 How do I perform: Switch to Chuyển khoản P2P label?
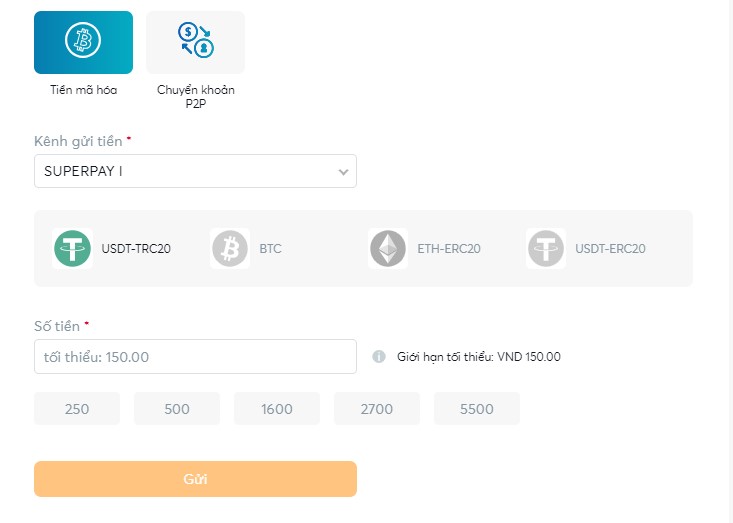pyautogui.click(x=196, y=96)
